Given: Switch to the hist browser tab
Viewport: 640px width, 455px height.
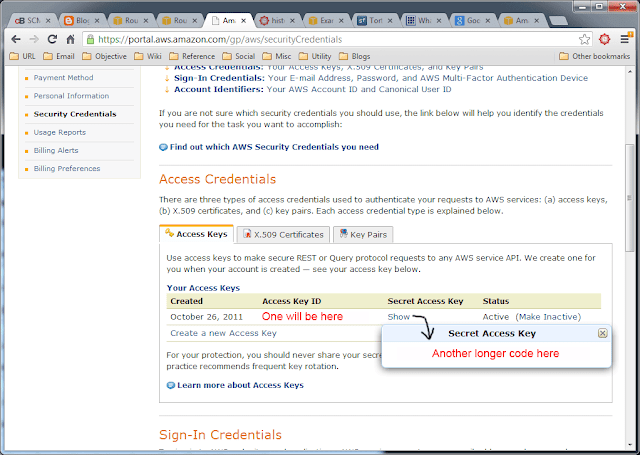Looking at the screenshot, I should [276, 20].
